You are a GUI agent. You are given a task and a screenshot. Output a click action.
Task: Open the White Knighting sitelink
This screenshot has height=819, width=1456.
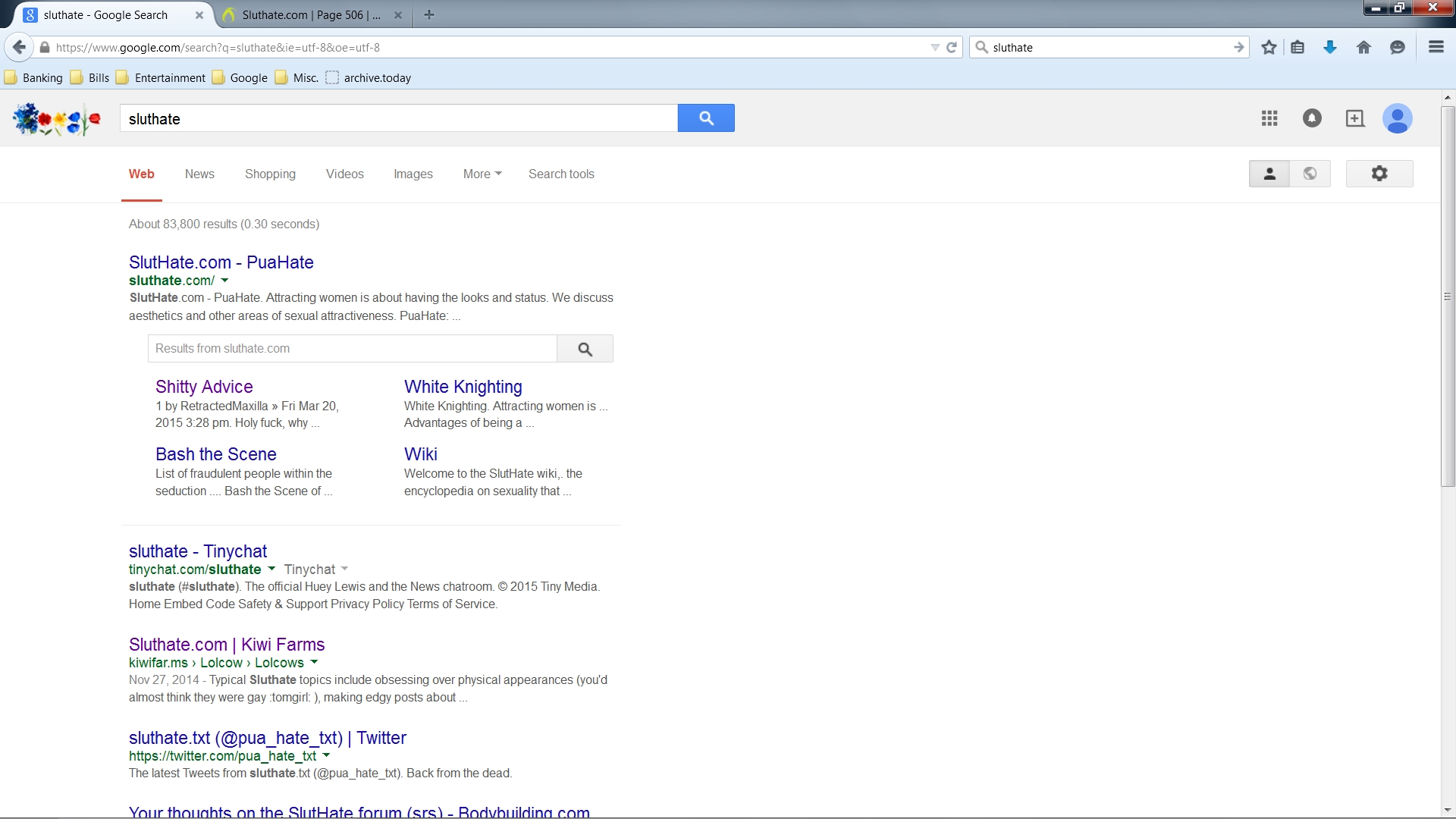(x=463, y=387)
